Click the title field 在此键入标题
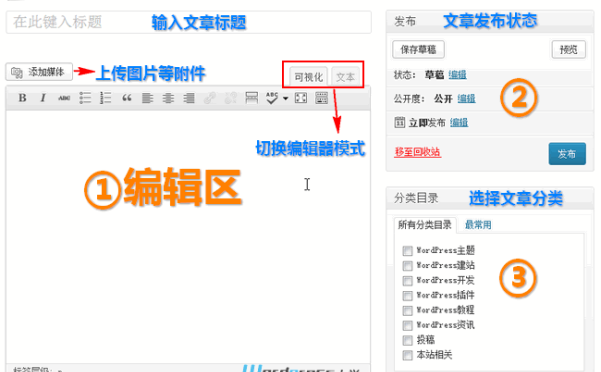This screenshot has width=601, height=372. click(x=189, y=22)
